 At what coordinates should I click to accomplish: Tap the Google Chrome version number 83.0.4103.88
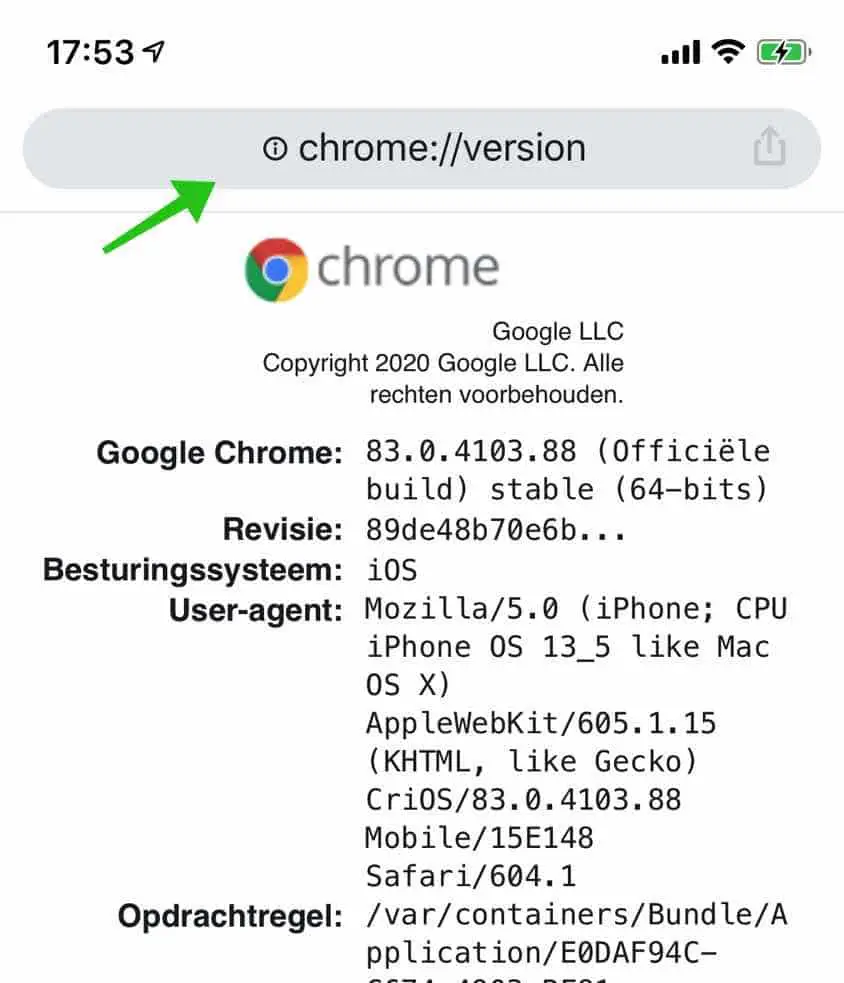[468, 452]
